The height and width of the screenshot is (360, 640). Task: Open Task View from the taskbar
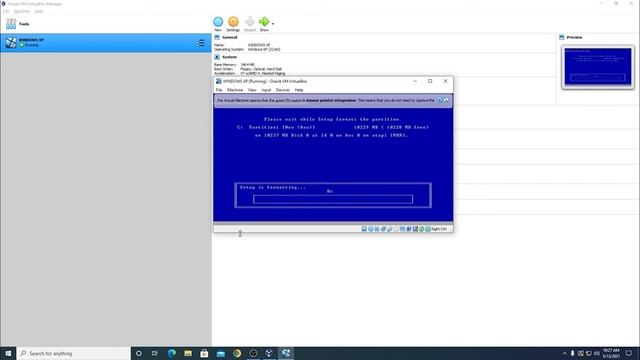(155, 353)
